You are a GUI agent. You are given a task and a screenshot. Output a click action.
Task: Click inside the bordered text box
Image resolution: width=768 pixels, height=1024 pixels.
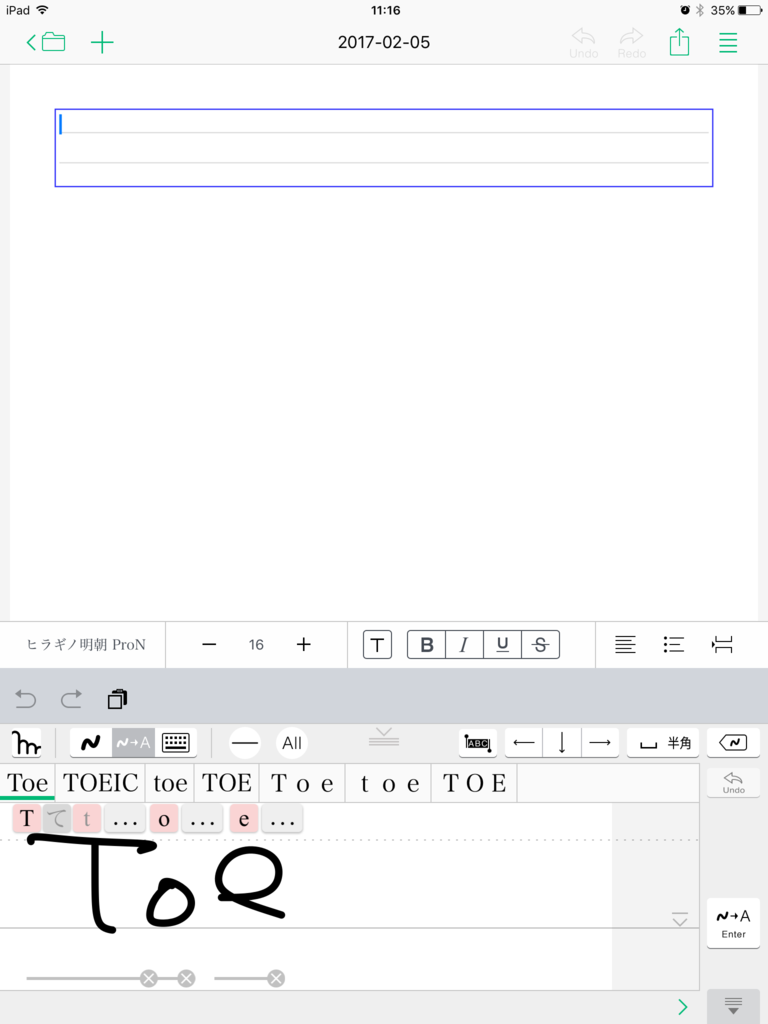384,148
